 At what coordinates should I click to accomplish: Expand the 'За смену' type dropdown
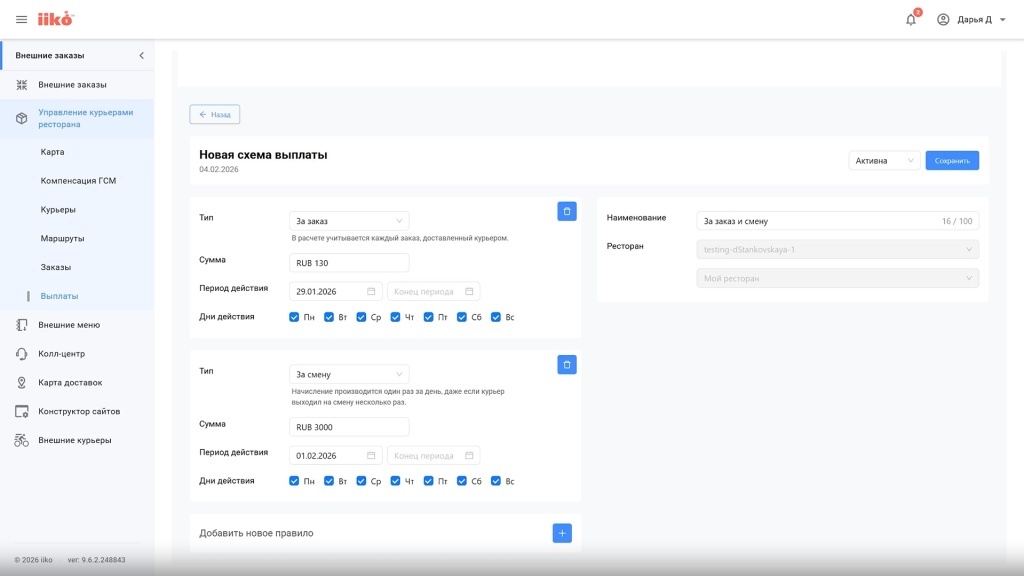(x=349, y=374)
